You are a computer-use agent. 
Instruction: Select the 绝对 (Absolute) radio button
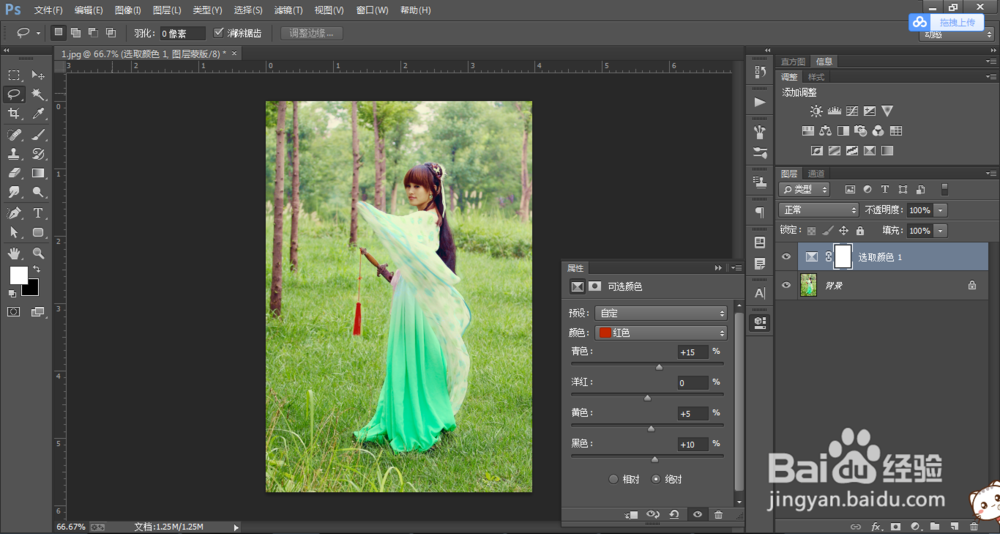pyautogui.click(x=656, y=479)
